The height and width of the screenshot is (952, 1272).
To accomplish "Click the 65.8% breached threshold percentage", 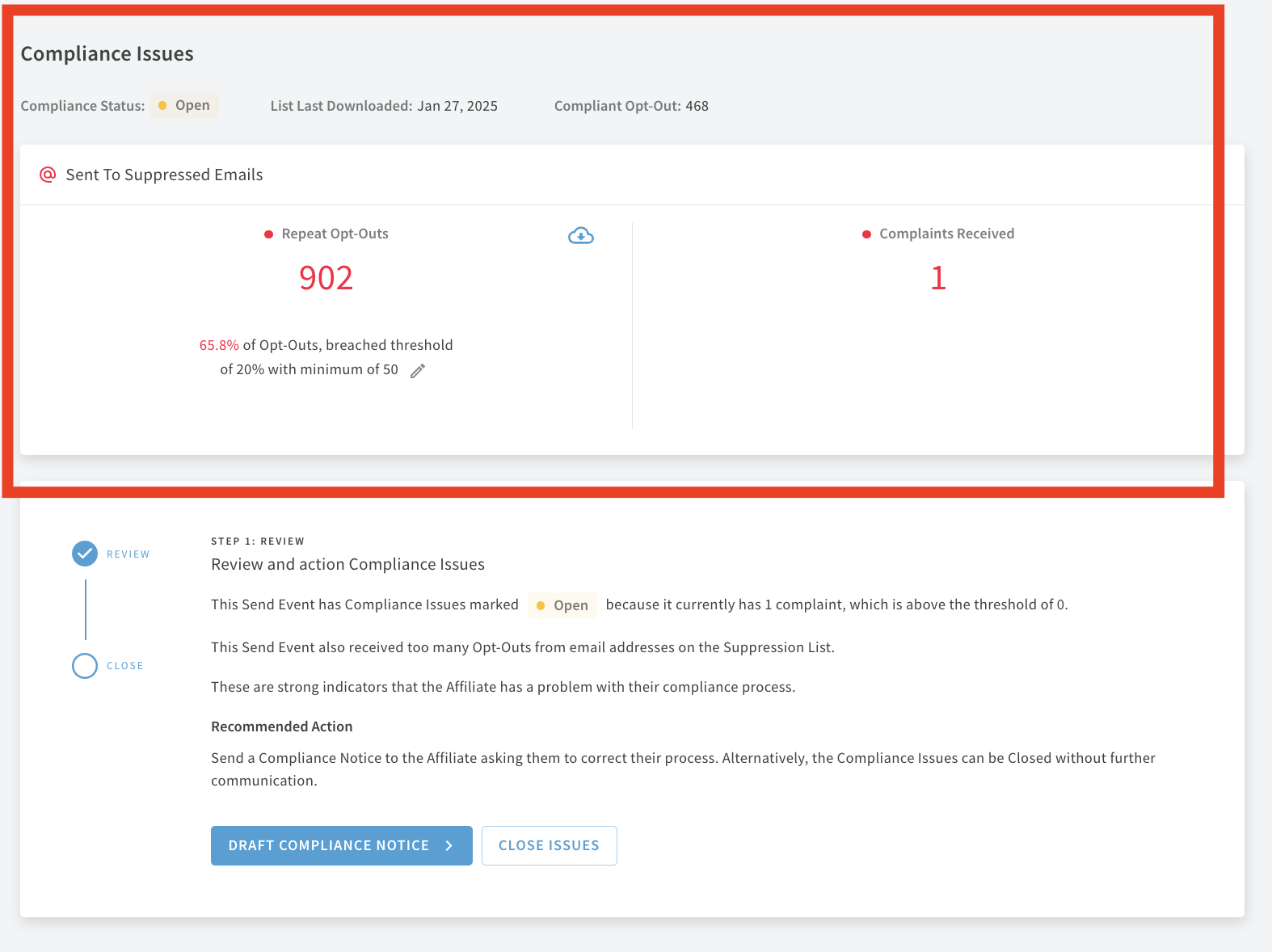I will pyautogui.click(x=219, y=345).
